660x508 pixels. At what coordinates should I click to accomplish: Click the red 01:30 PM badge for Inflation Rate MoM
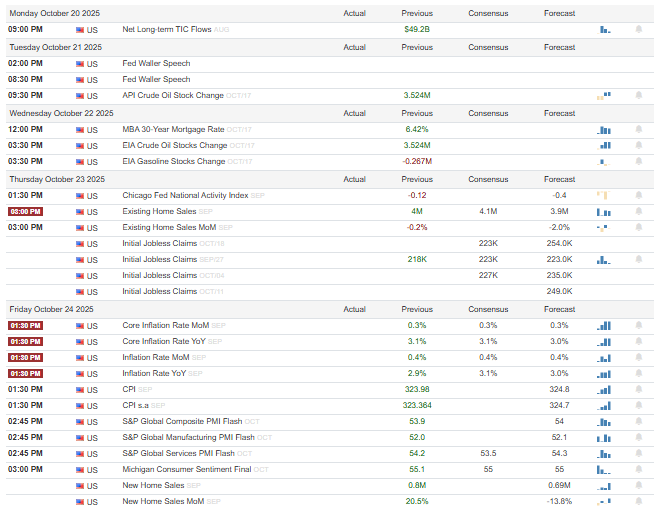(25, 357)
